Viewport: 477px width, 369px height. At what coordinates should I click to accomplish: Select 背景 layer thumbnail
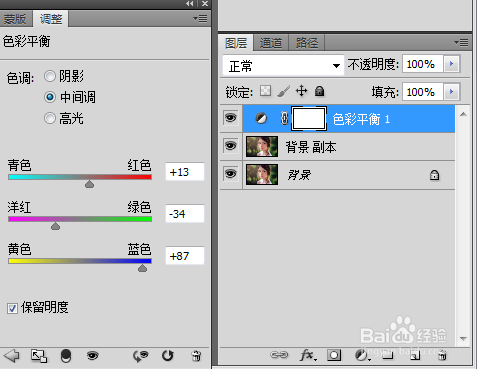click(x=262, y=174)
